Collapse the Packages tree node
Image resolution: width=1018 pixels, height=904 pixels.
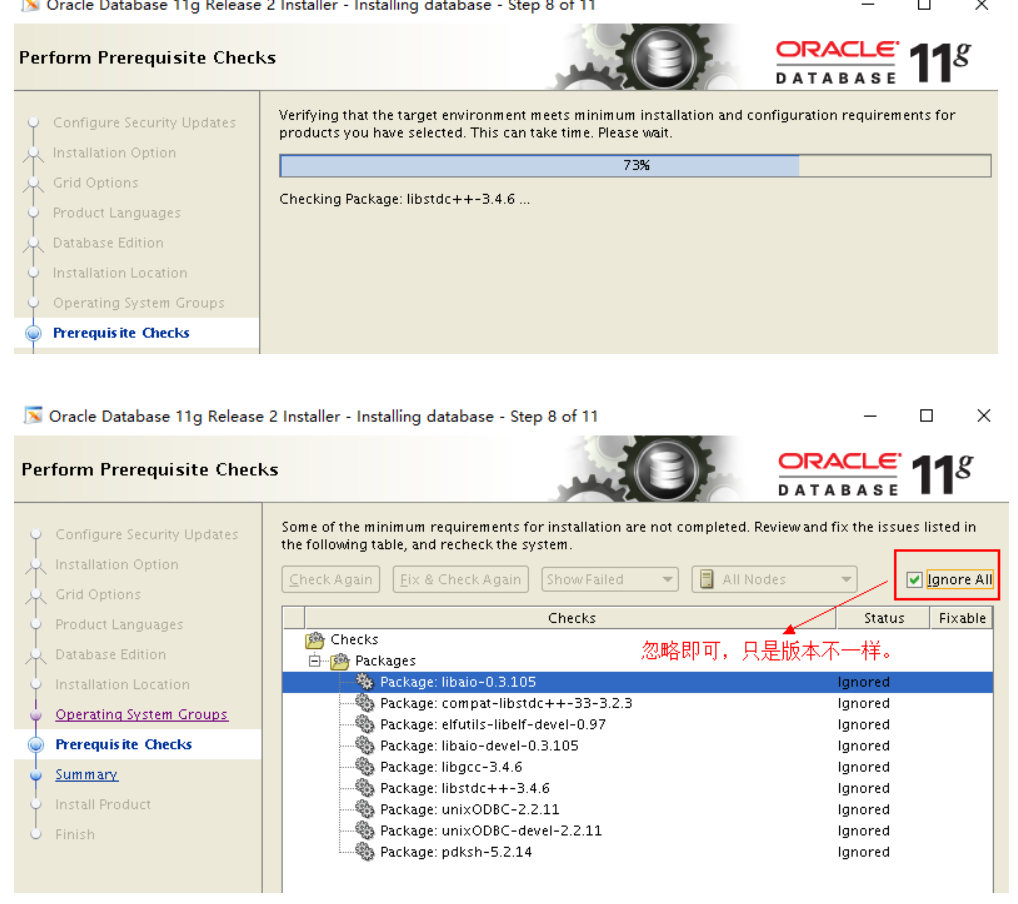[x=315, y=661]
